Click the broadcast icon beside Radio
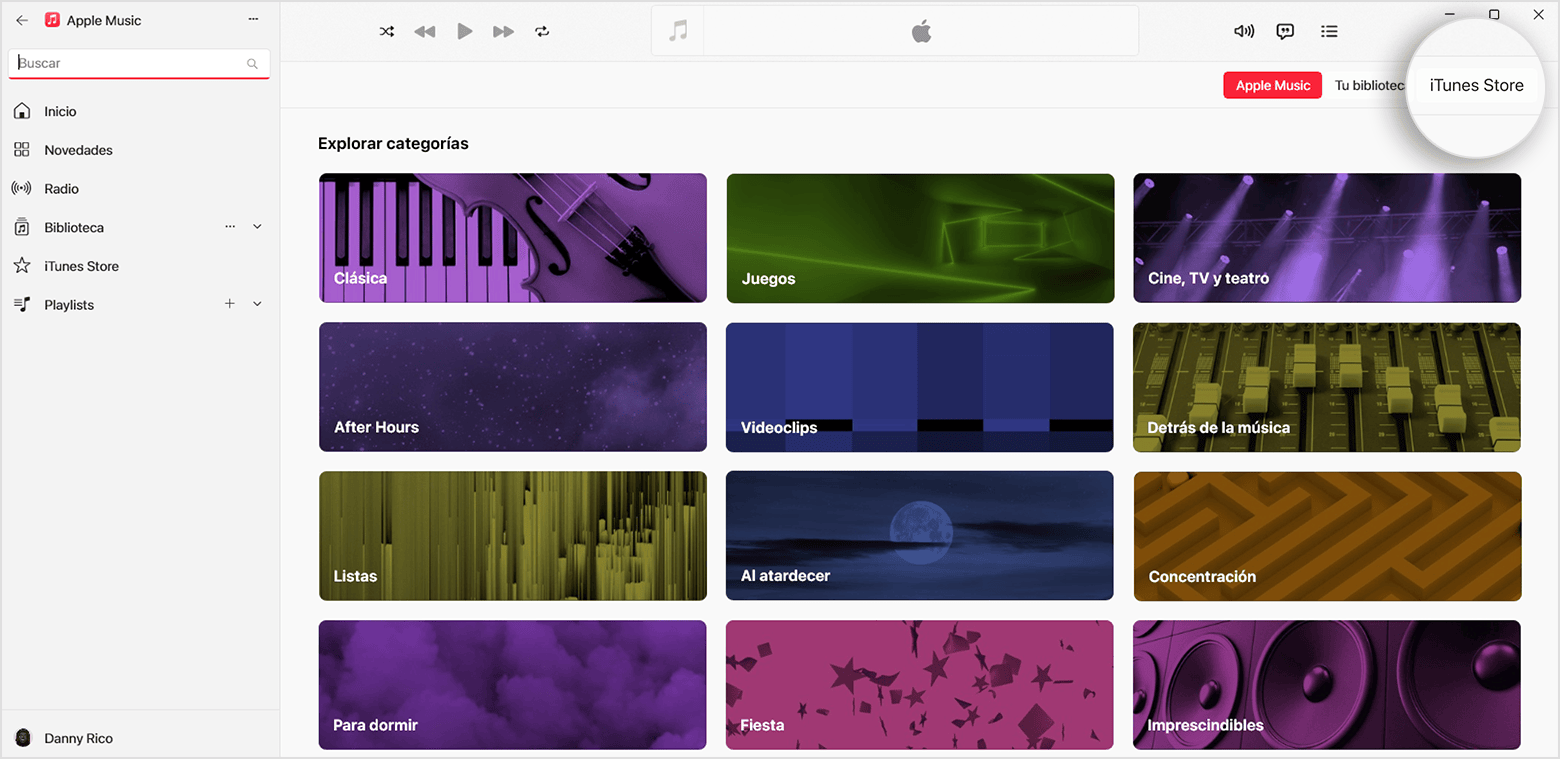The height and width of the screenshot is (760, 1560). click(22, 188)
